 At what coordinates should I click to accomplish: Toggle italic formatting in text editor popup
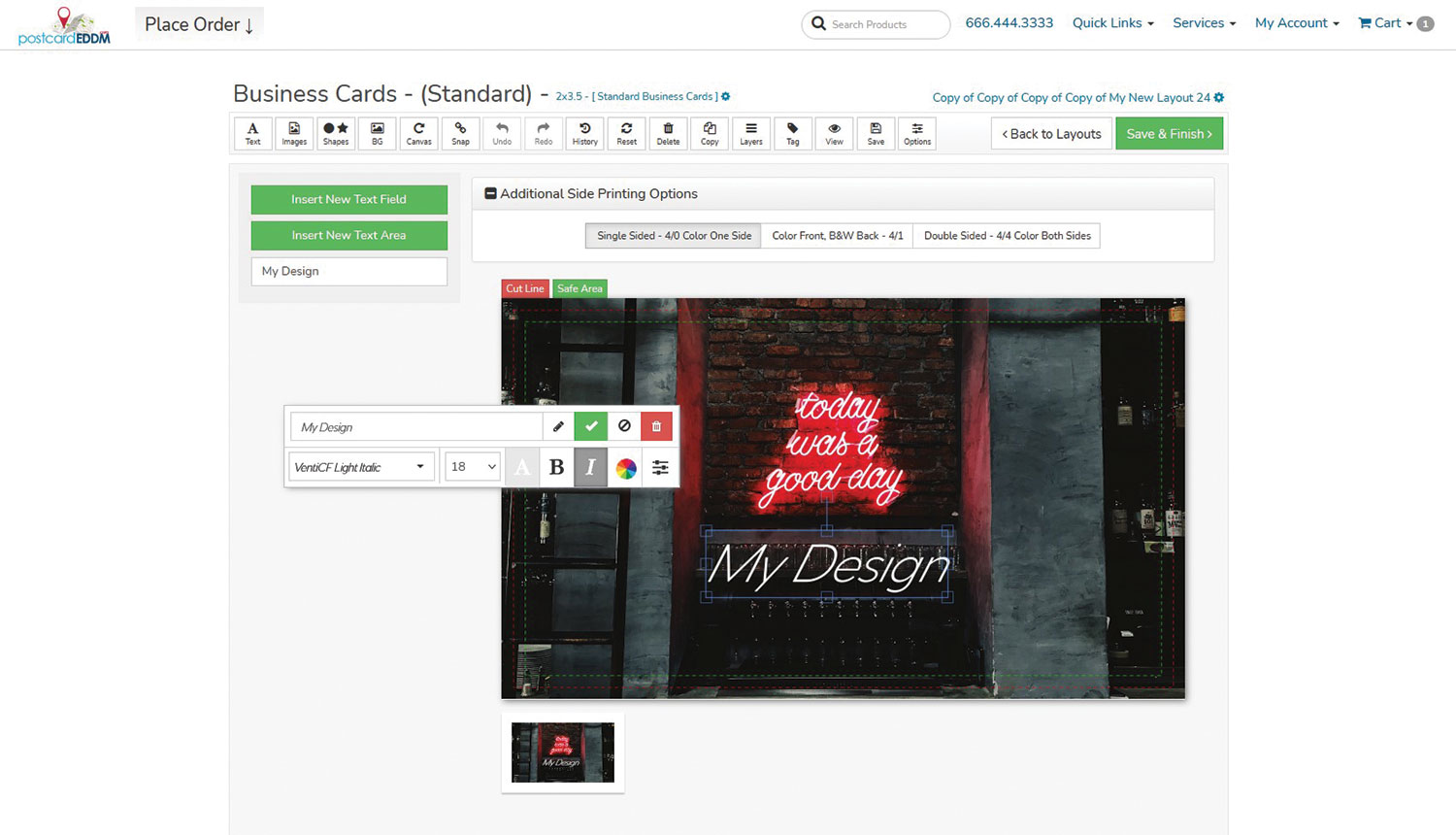[x=591, y=467]
